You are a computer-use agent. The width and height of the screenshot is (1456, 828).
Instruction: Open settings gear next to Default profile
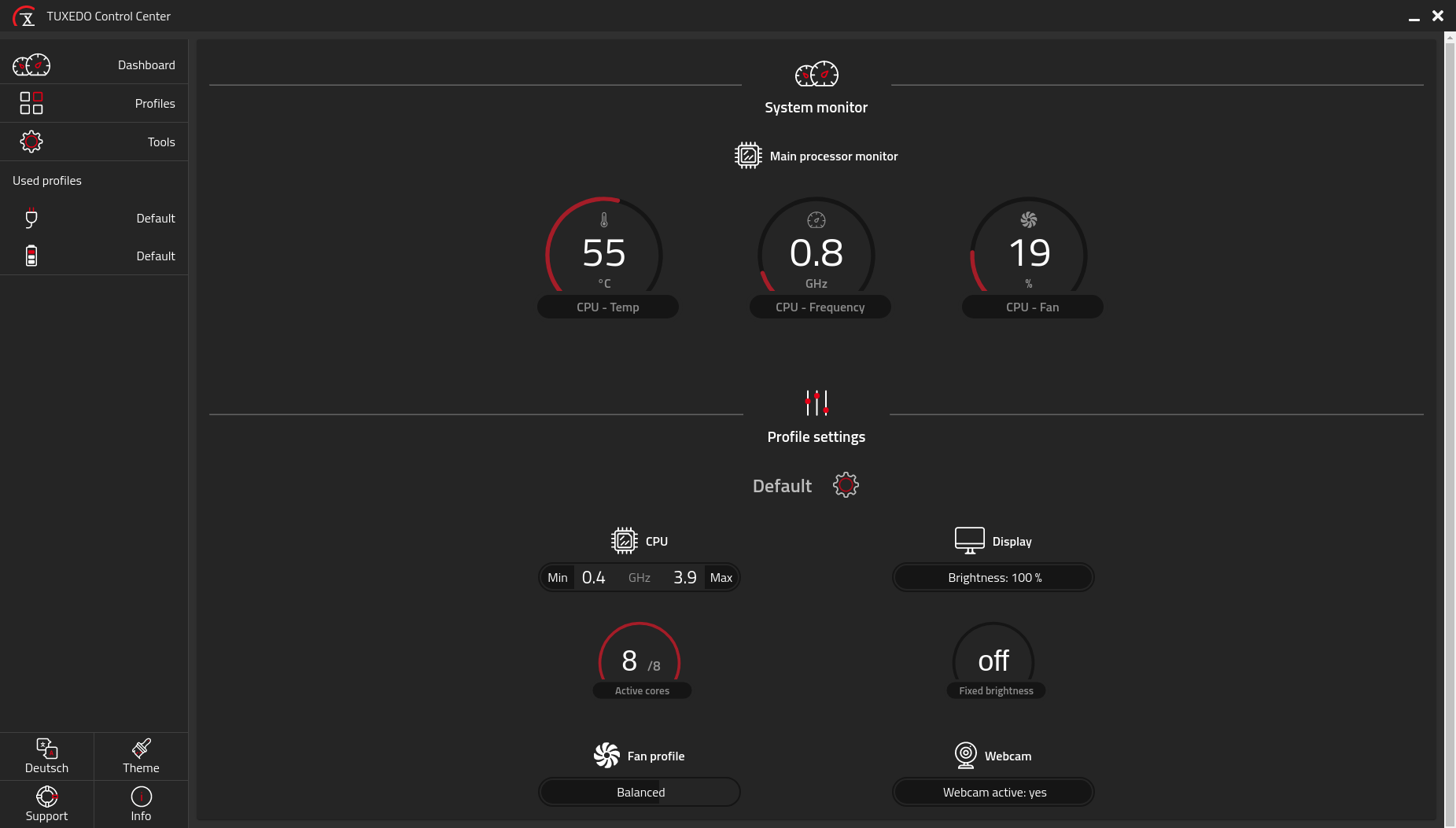[x=846, y=484]
